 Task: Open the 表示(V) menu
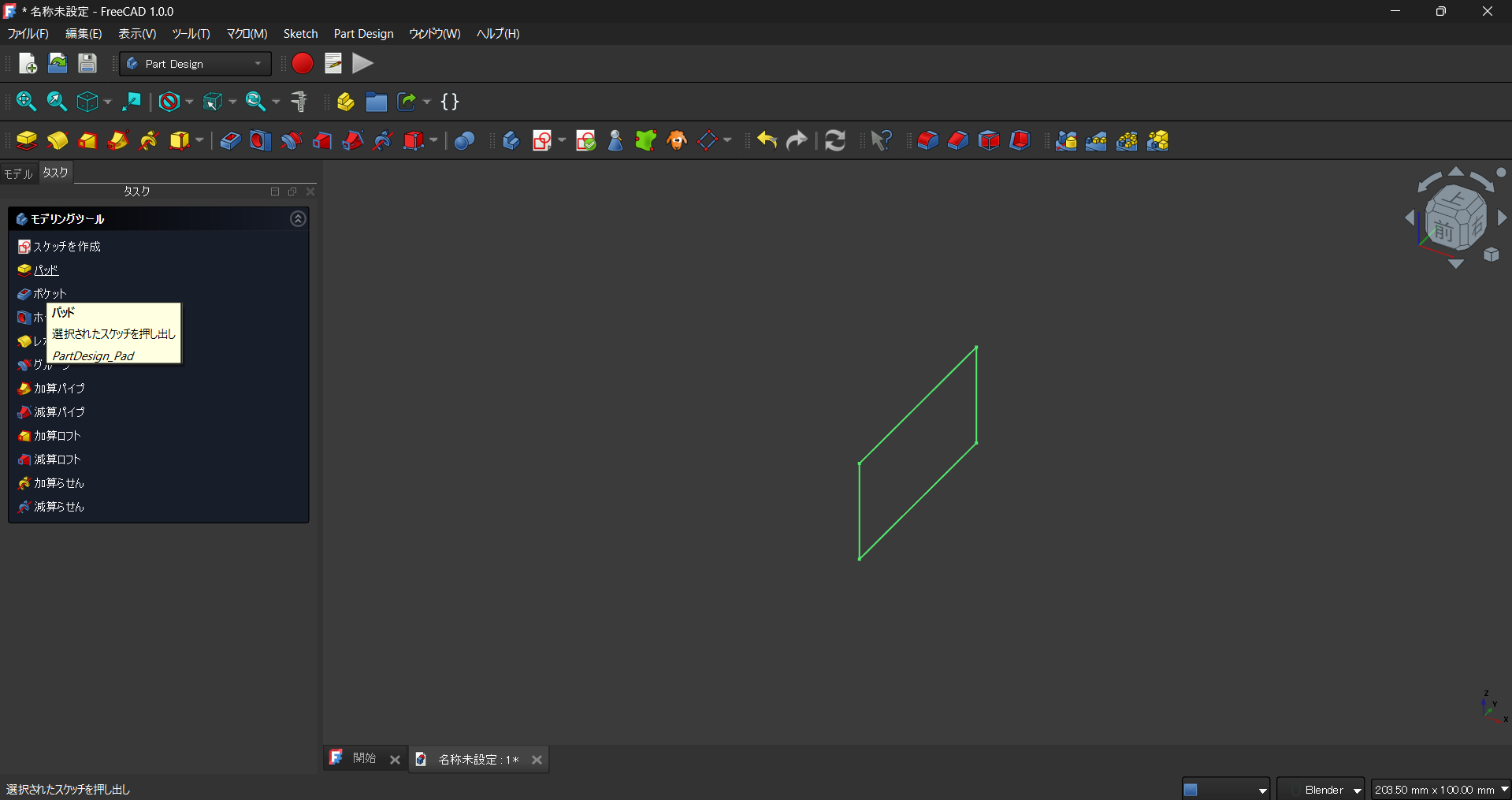coord(137,34)
